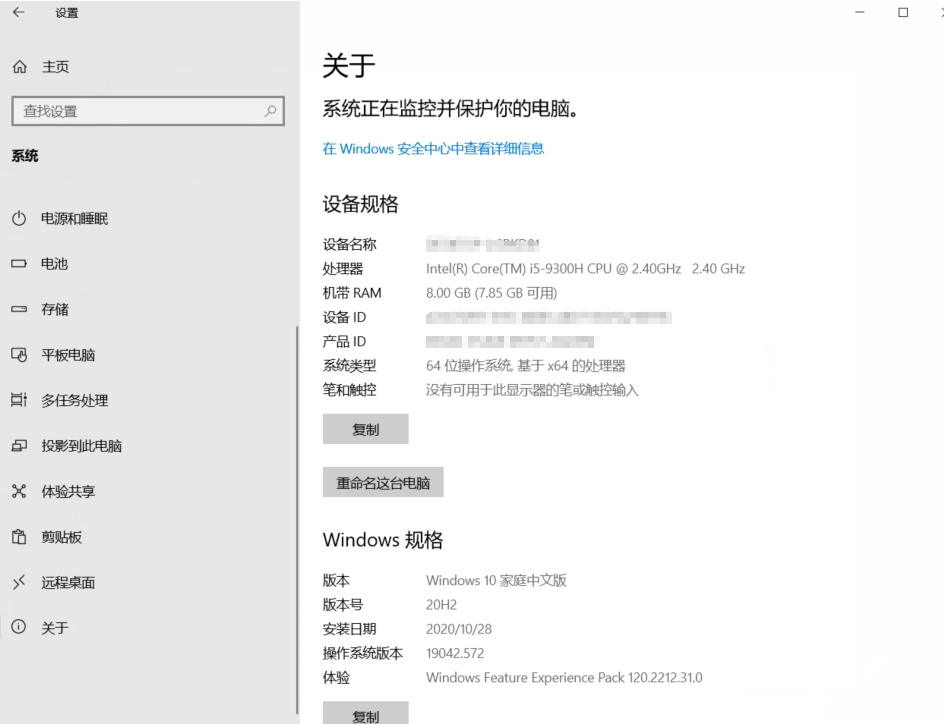Click the search magnifier icon
944x724 pixels.
(x=270, y=111)
